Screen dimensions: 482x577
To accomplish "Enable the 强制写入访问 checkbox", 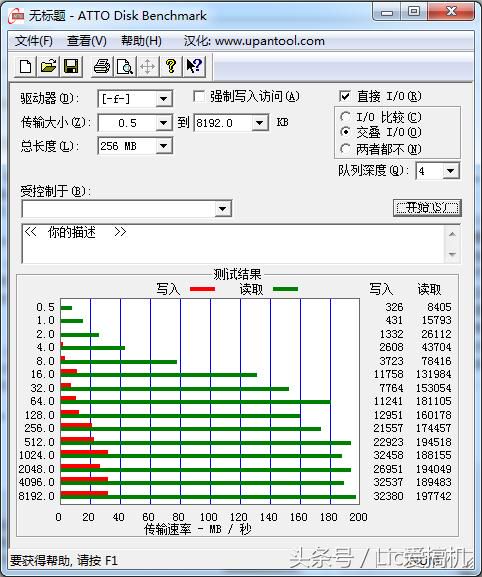I will [199, 97].
